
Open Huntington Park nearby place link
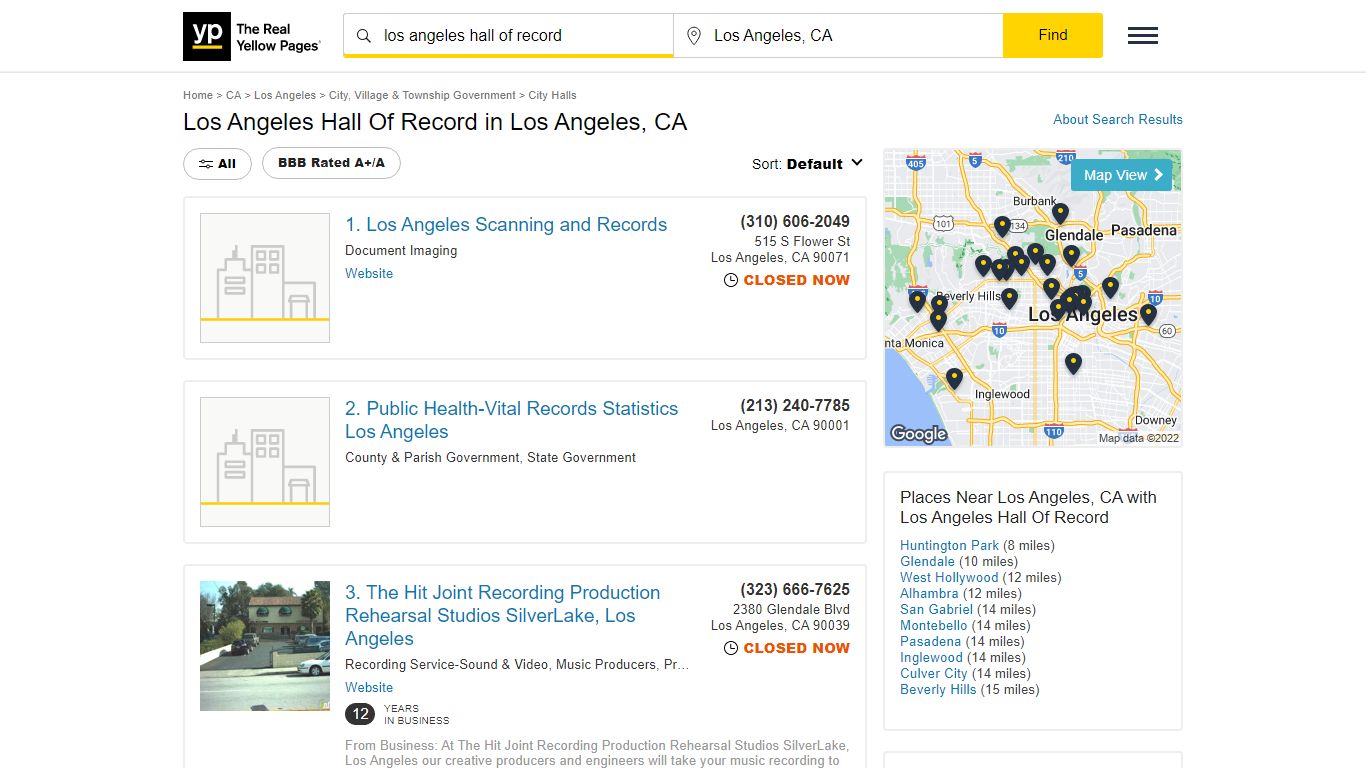coord(949,545)
